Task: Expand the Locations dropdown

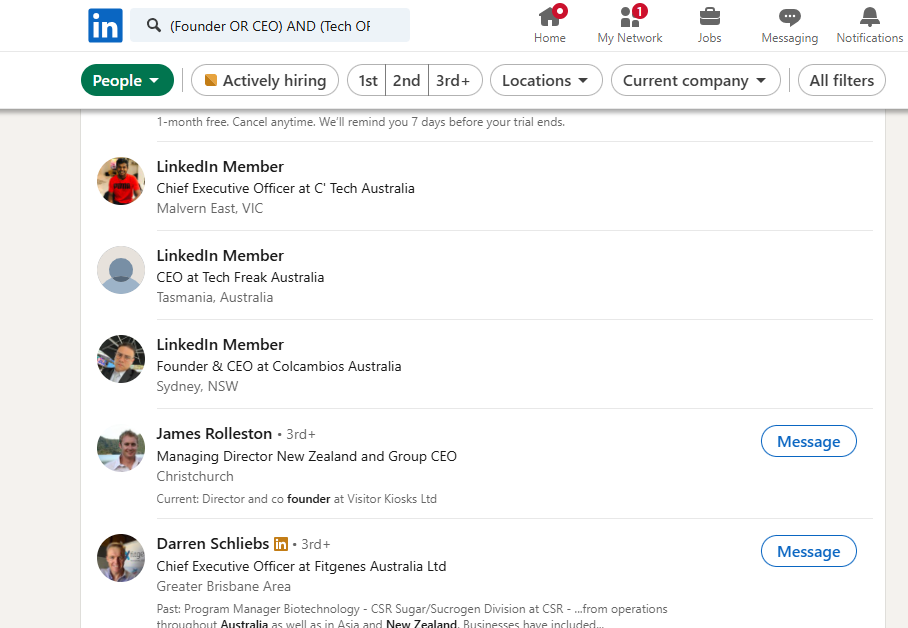Action: (x=546, y=80)
